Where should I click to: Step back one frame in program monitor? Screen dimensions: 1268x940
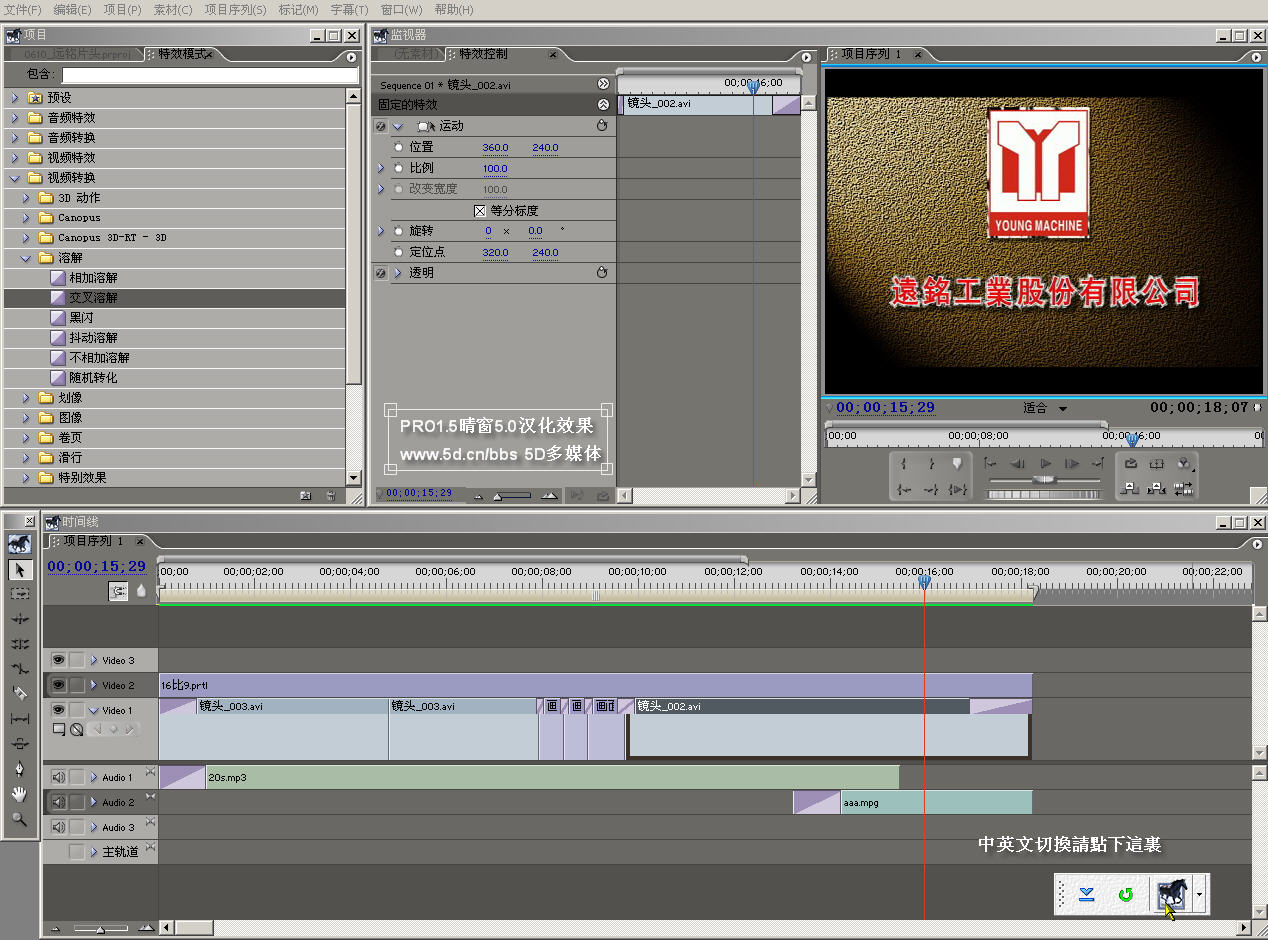1018,464
